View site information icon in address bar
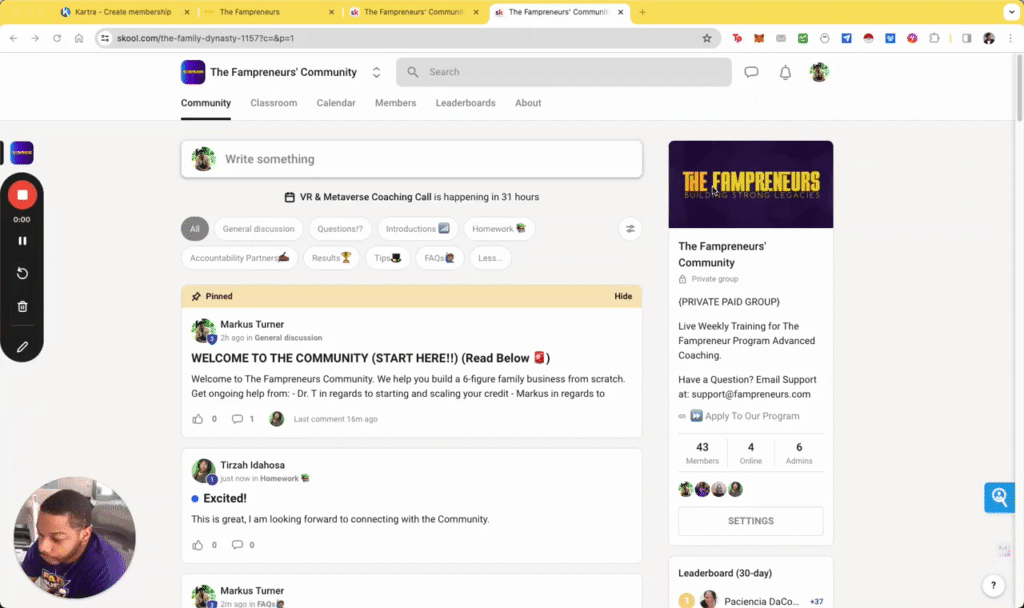 105,39
